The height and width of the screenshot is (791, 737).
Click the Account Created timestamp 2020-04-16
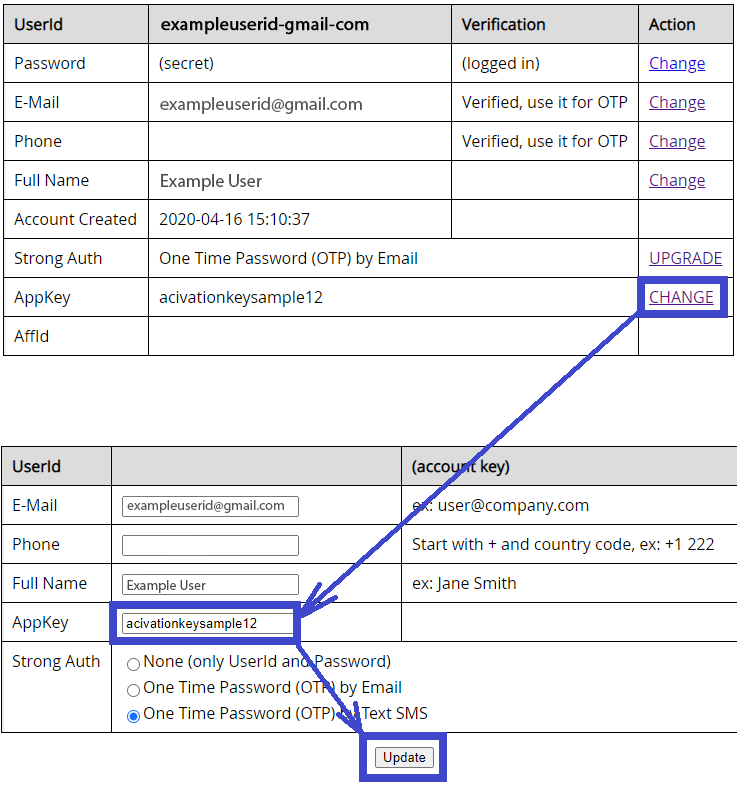[x=234, y=219]
